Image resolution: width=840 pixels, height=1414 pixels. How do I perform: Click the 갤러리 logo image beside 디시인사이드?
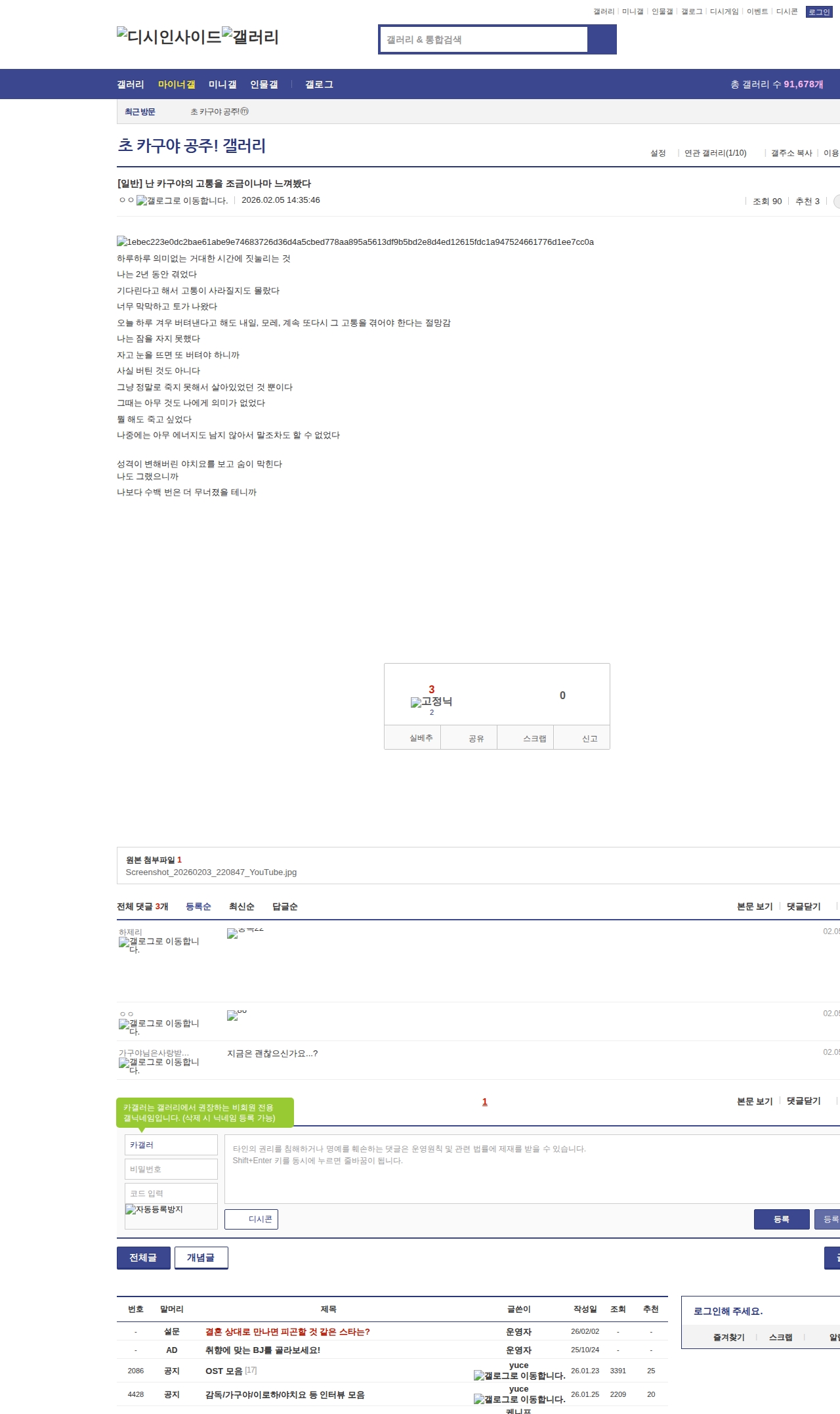click(251, 37)
